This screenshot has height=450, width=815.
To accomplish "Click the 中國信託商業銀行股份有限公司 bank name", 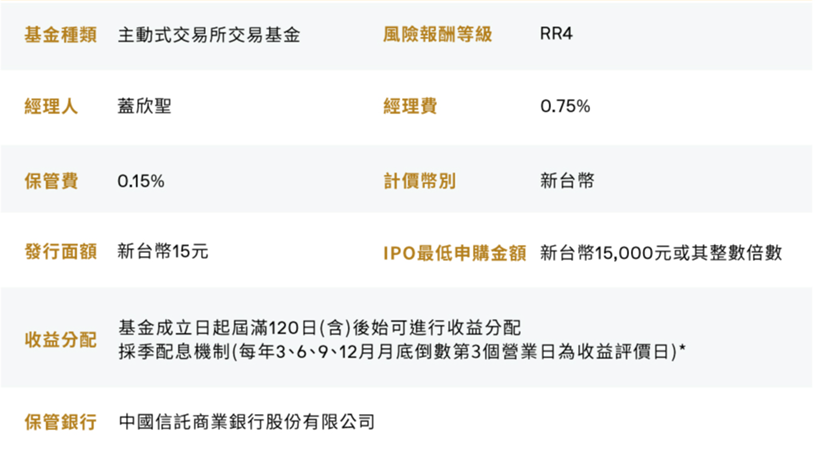I will (246, 421).
